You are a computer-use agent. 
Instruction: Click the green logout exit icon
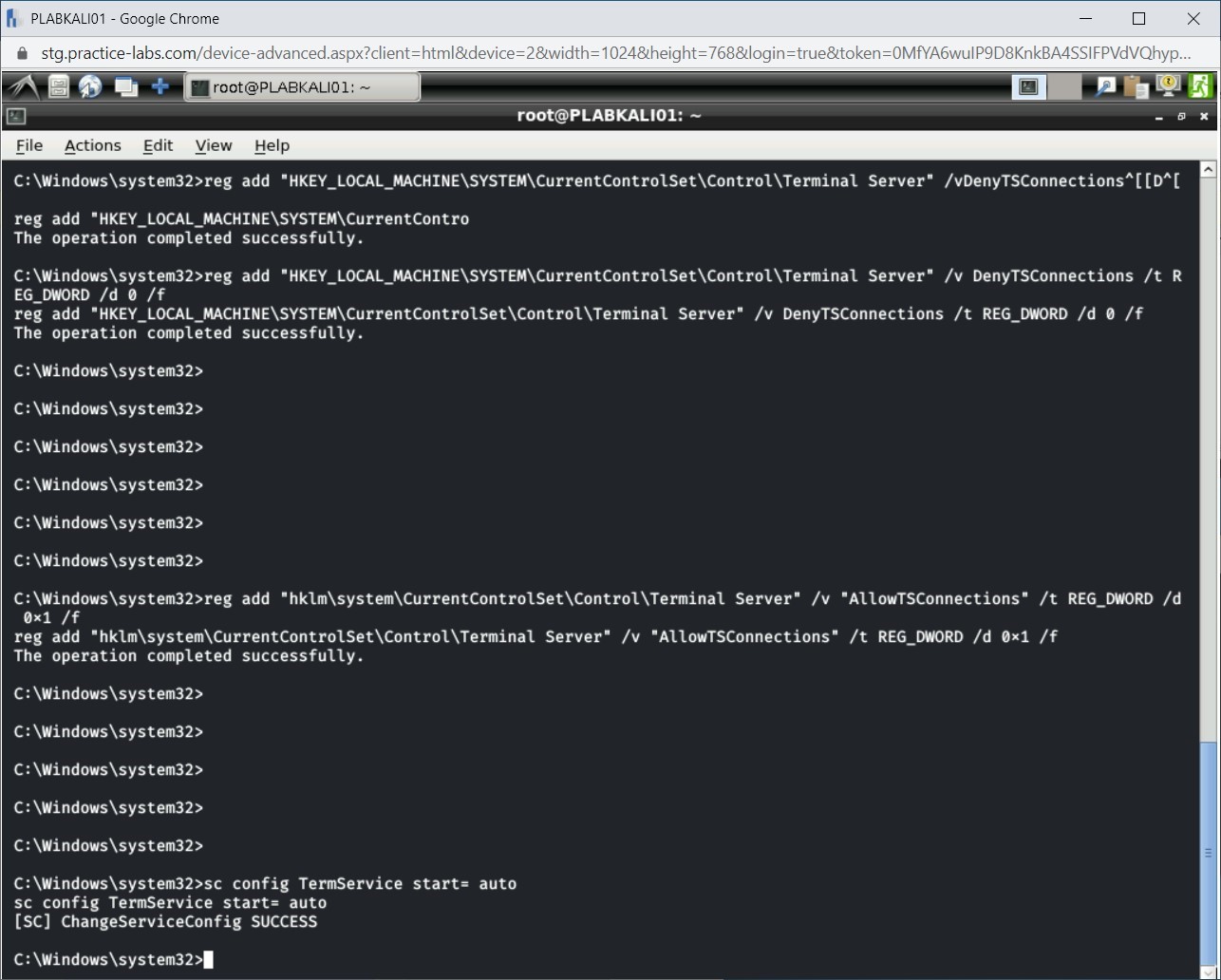point(1200,86)
